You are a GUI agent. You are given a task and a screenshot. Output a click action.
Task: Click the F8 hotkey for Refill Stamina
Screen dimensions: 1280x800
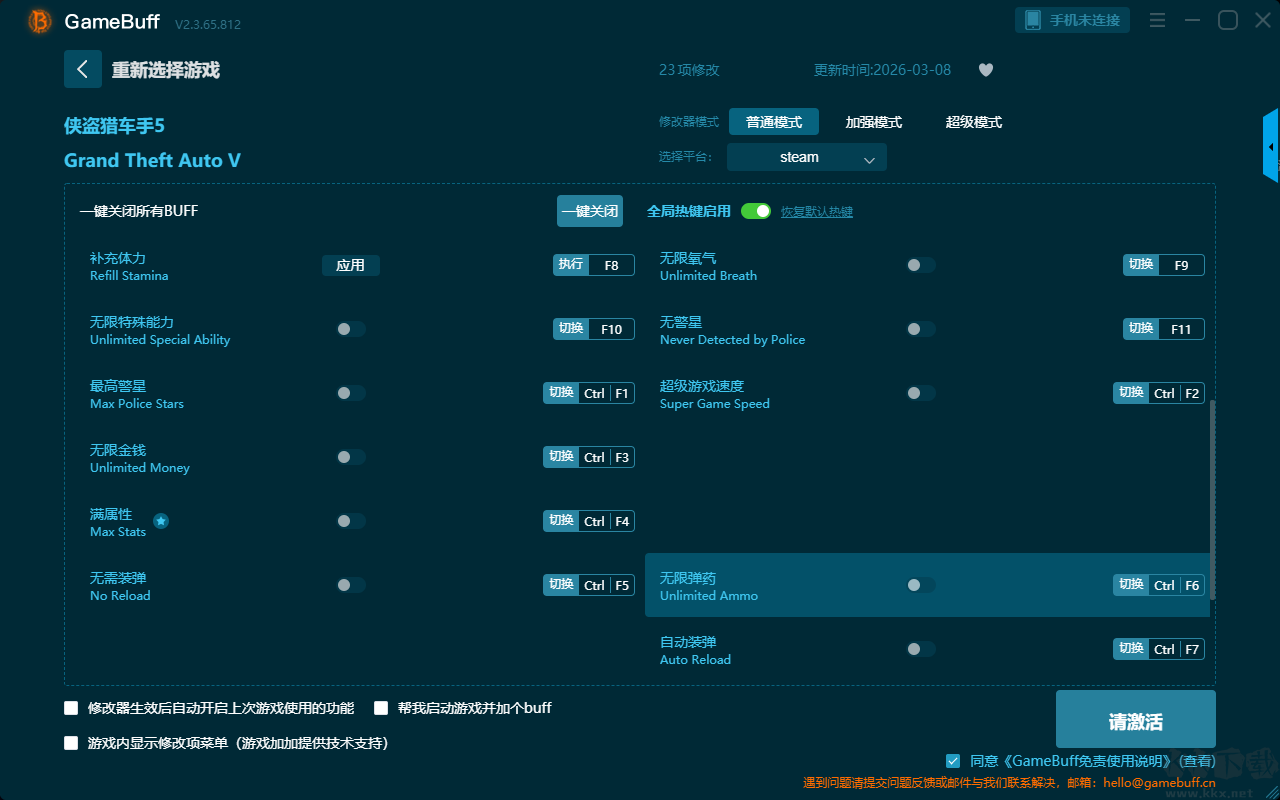(x=594, y=265)
